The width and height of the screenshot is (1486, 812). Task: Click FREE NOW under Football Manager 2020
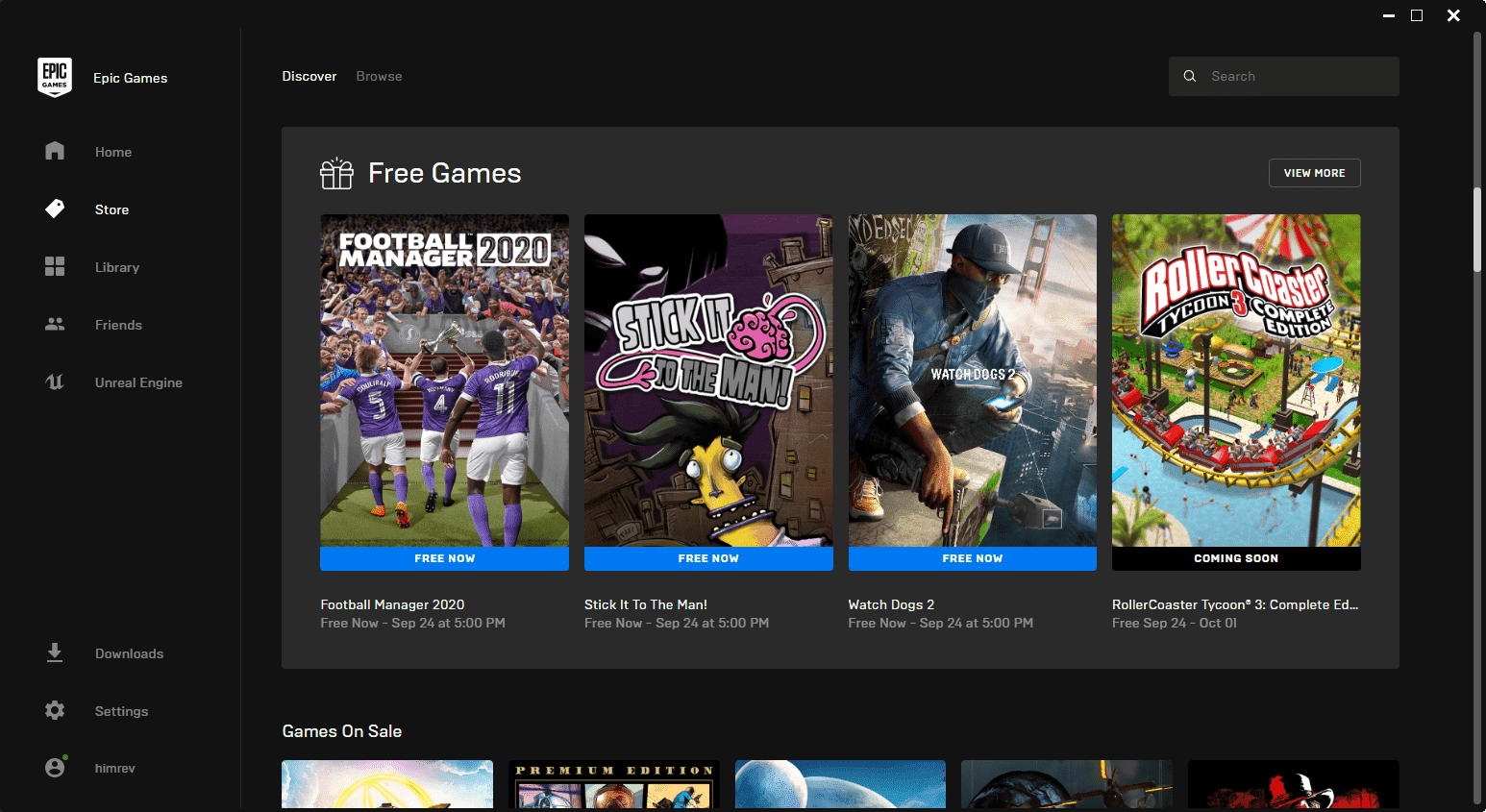444,558
